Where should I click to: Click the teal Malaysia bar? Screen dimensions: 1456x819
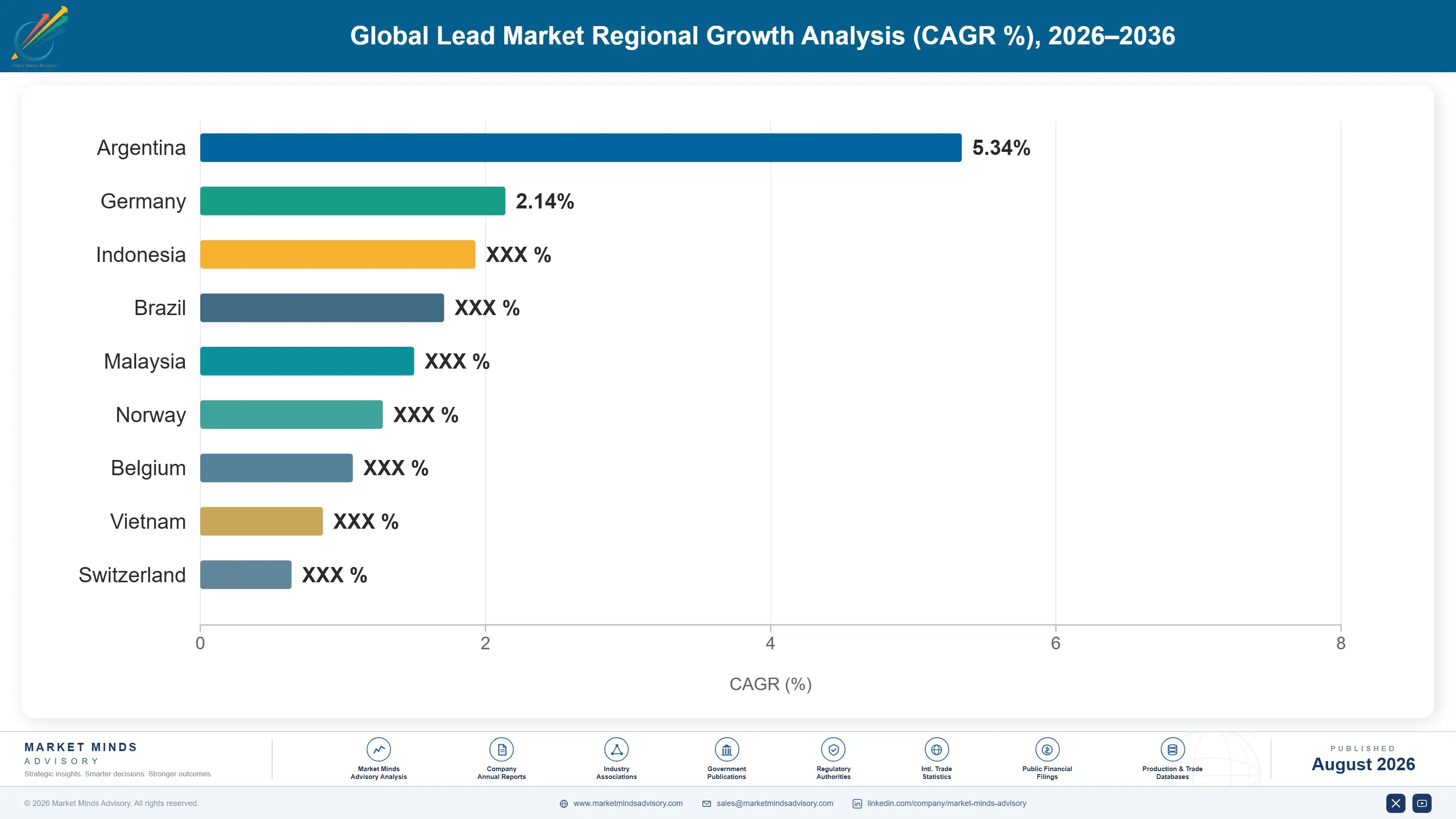(307, 361)
